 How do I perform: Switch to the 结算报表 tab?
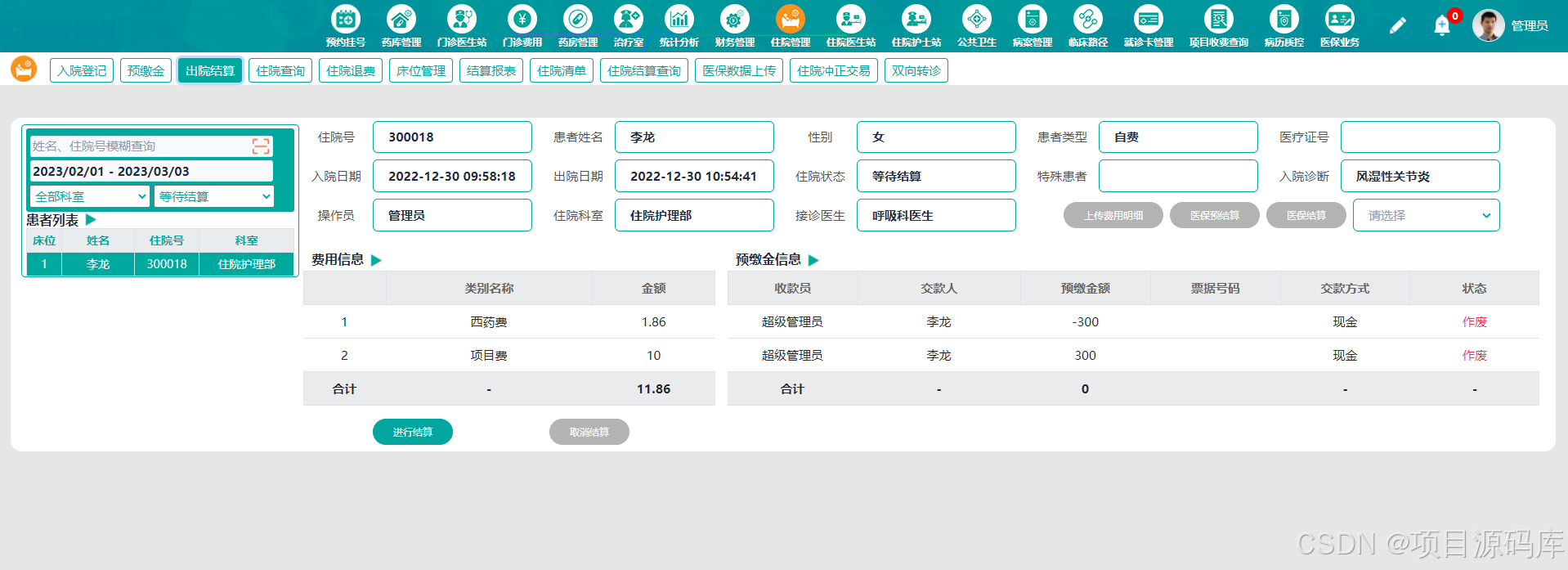(491, 70)
